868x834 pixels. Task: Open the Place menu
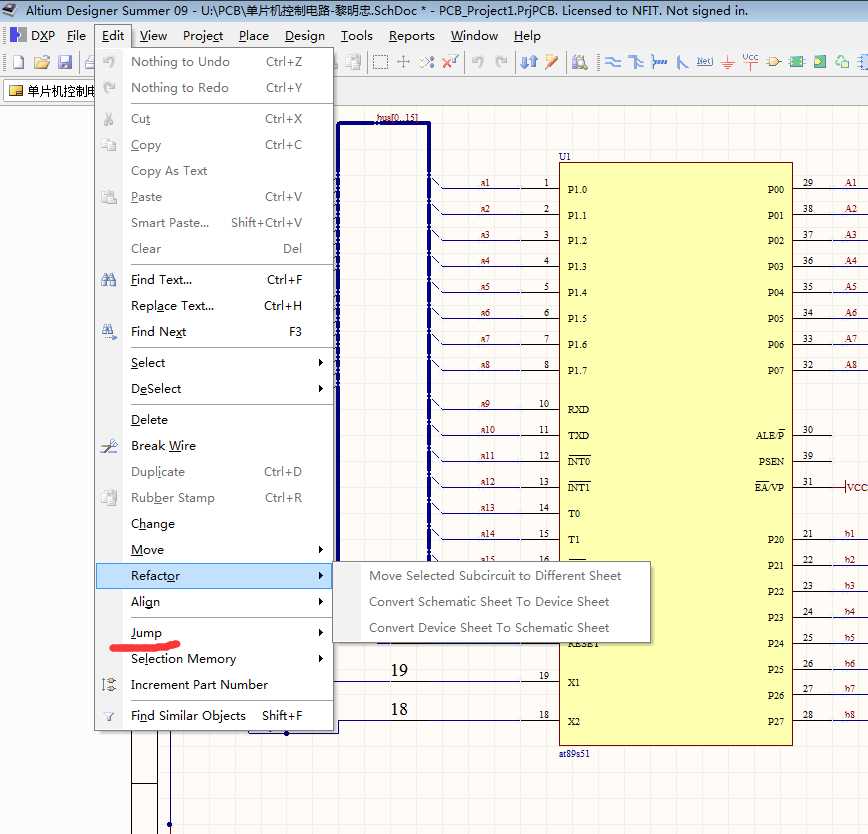pyautogui.click(x=254, y=36)
